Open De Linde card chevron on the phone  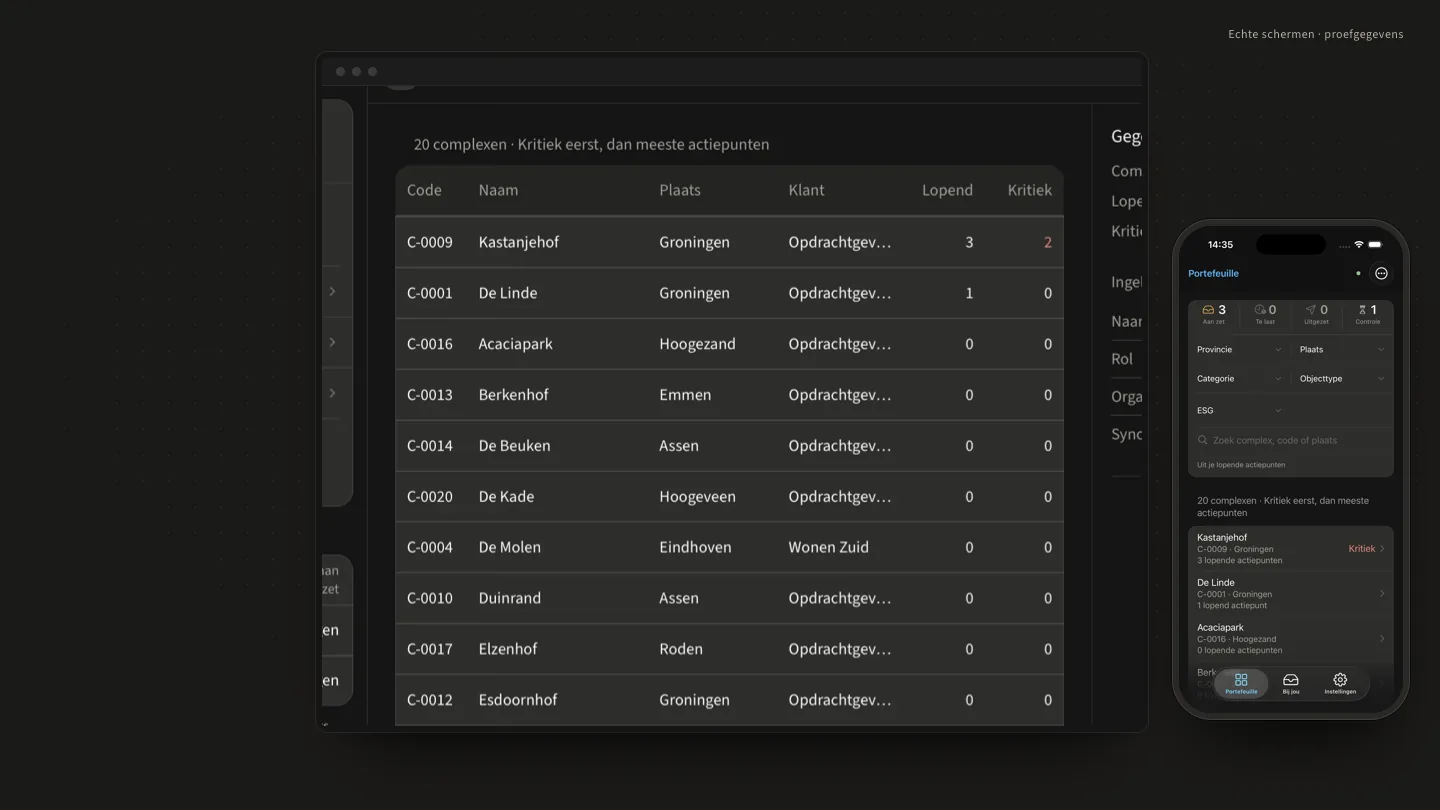tap(1382, 594)
